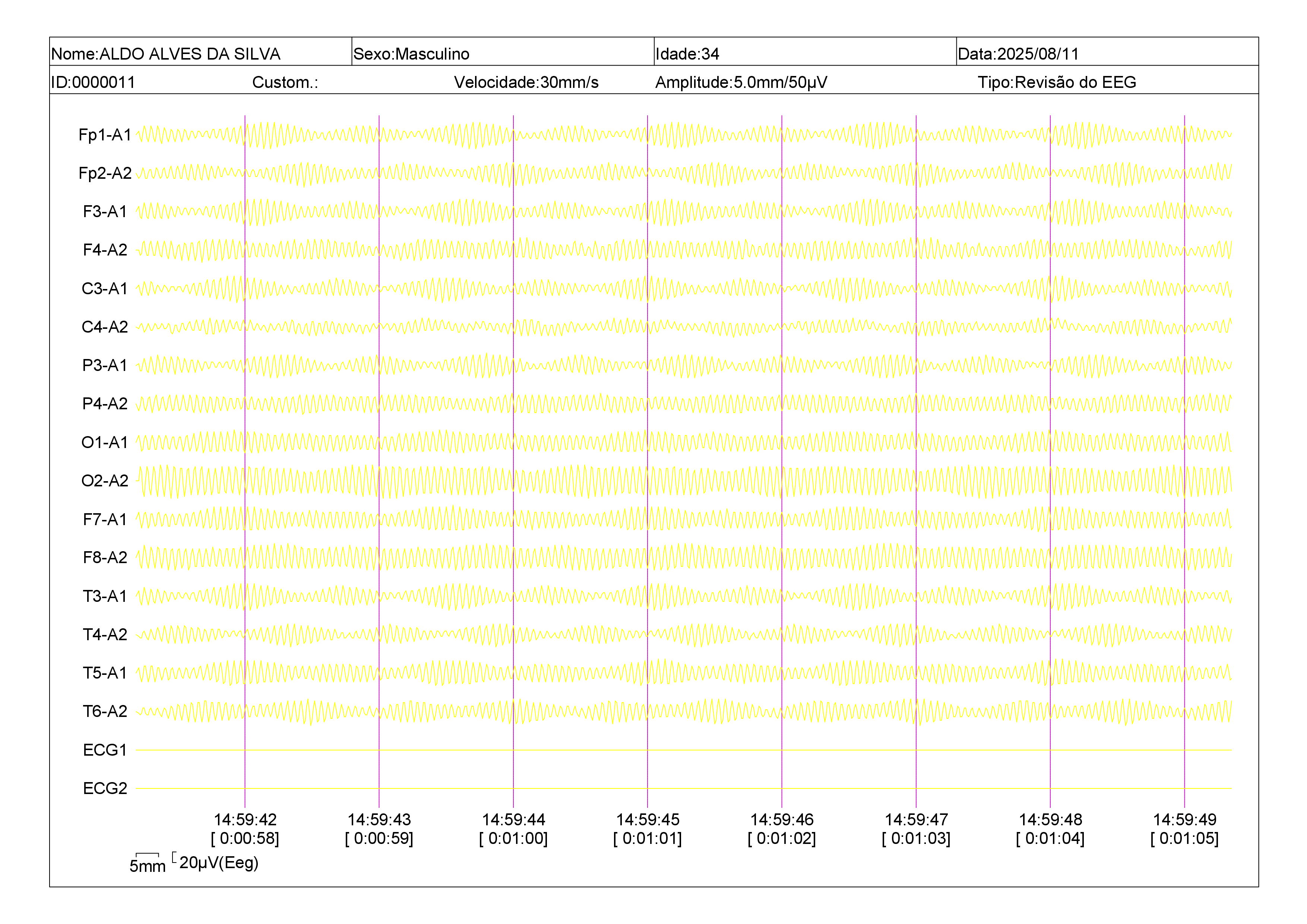1307x924 pixels.
Task: Click the 'Tipo:Revisão do EEG' text
Action: [x=1057, y=83]
